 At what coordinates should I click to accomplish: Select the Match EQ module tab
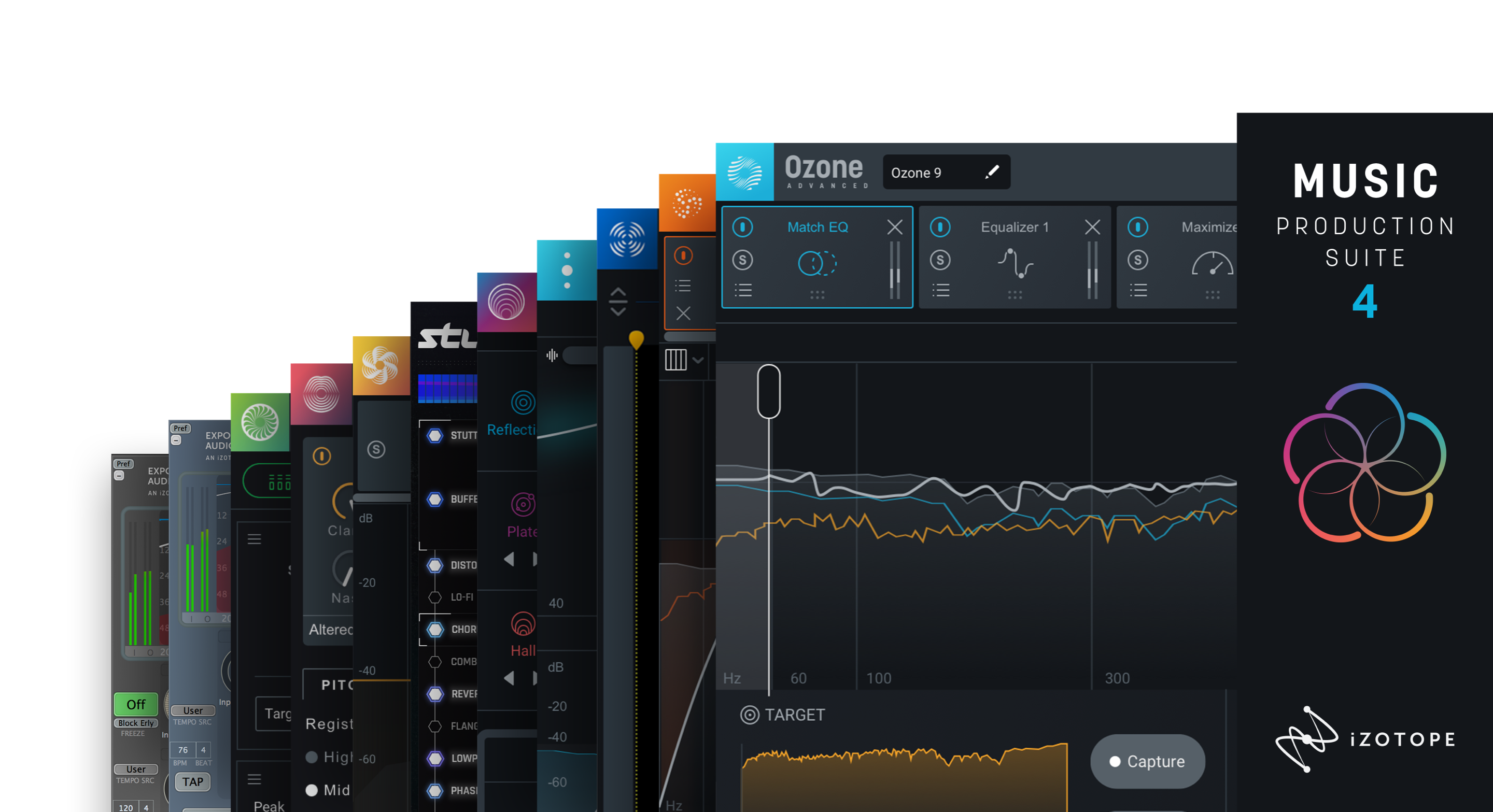(x=817, y=227)
